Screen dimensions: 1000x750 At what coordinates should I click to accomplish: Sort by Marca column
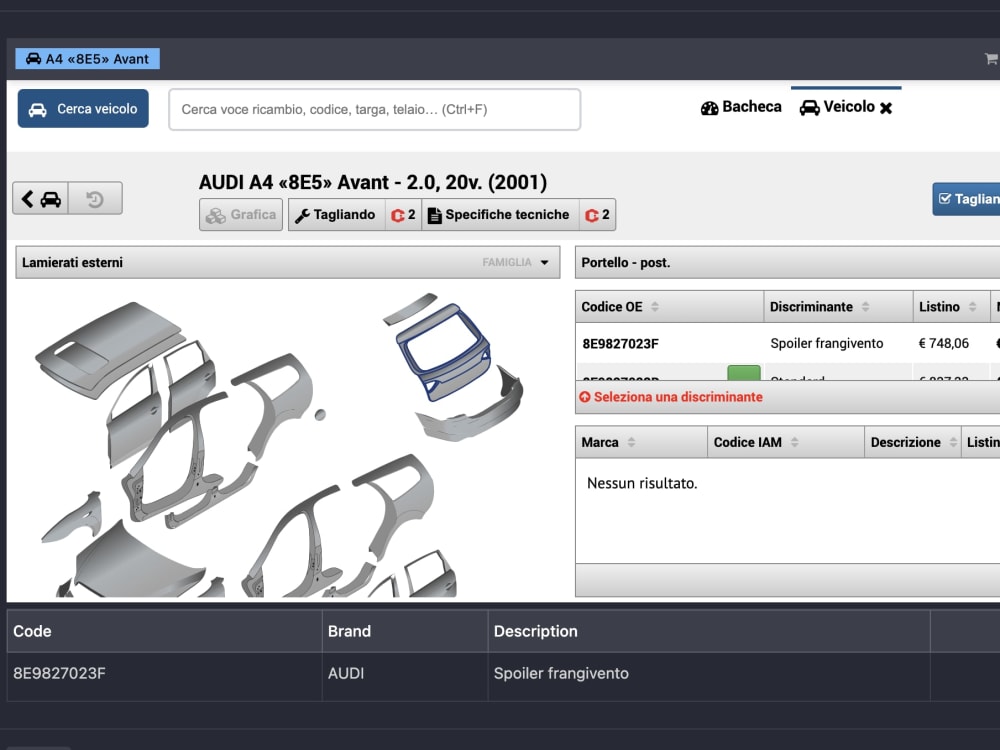point(641,442)
